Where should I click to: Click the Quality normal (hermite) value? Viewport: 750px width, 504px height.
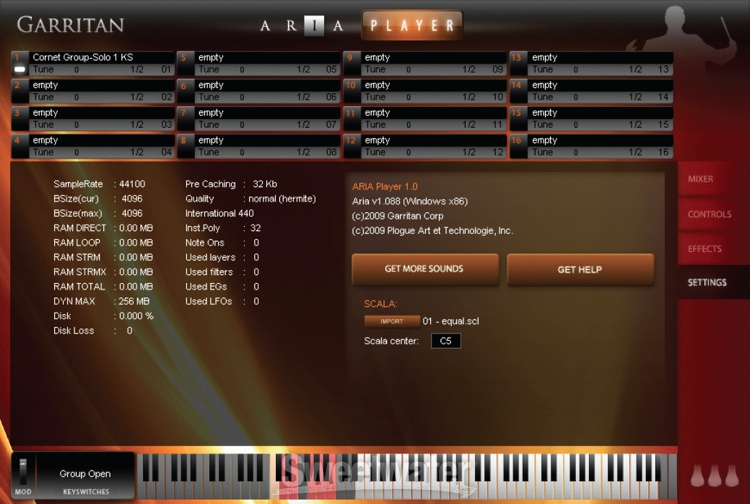click(282, 199)
